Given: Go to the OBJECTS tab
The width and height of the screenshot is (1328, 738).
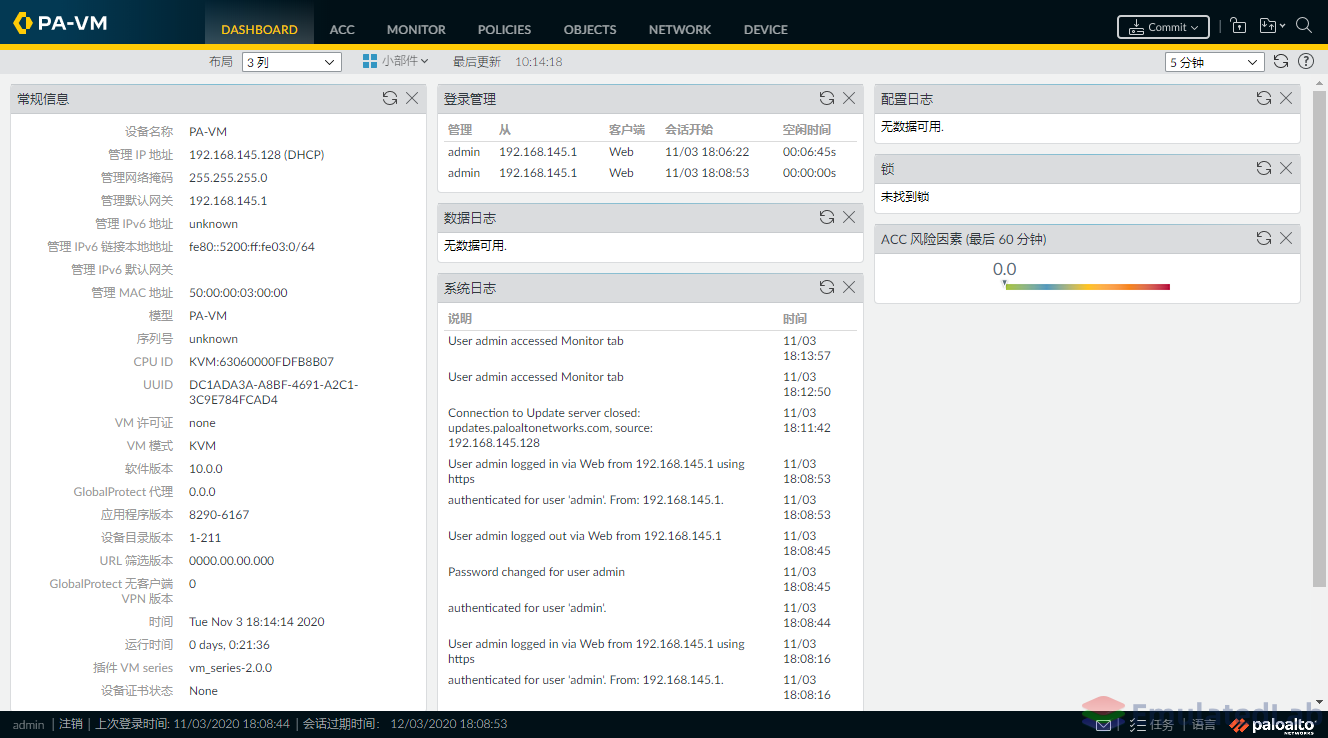Looking at the screenshot, I should (x=590, y=29).
